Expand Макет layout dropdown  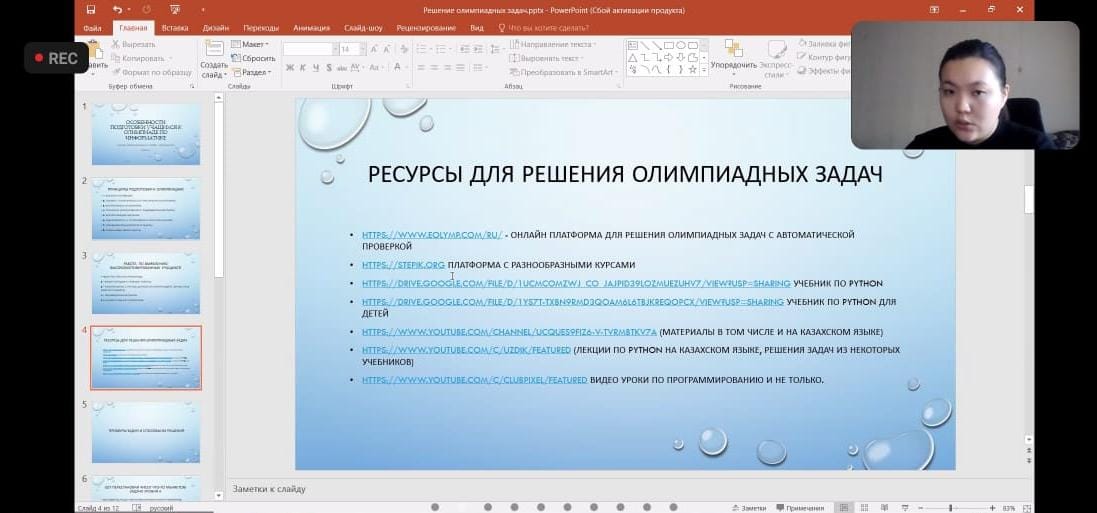tap(250, 44)
